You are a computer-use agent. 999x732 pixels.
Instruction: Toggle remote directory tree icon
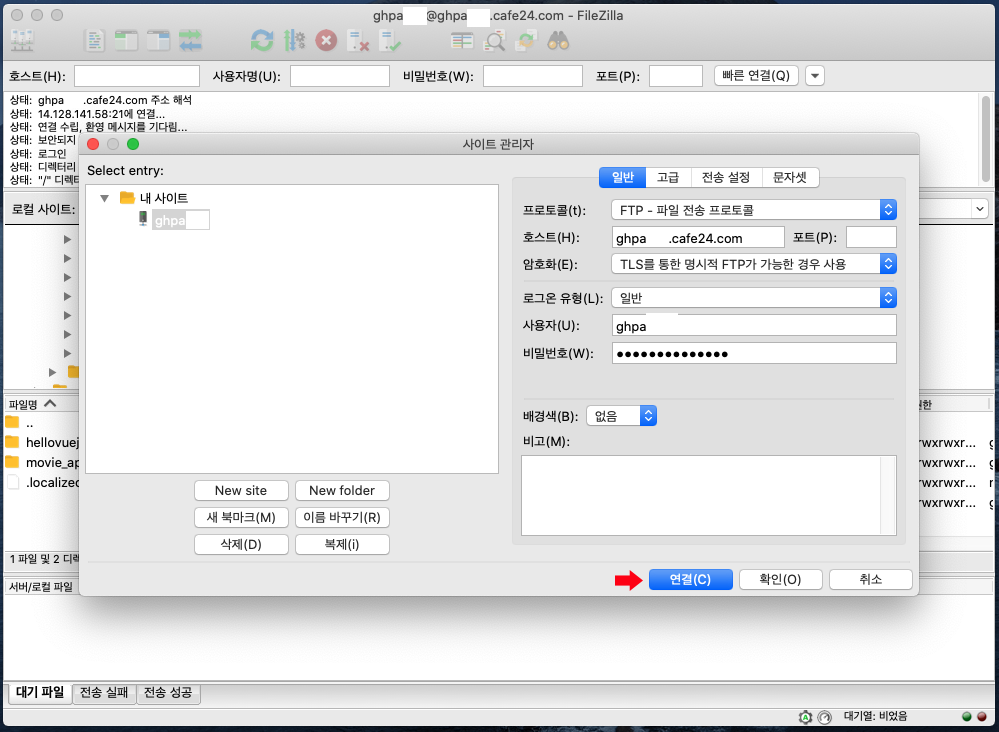tap(158, 41)
